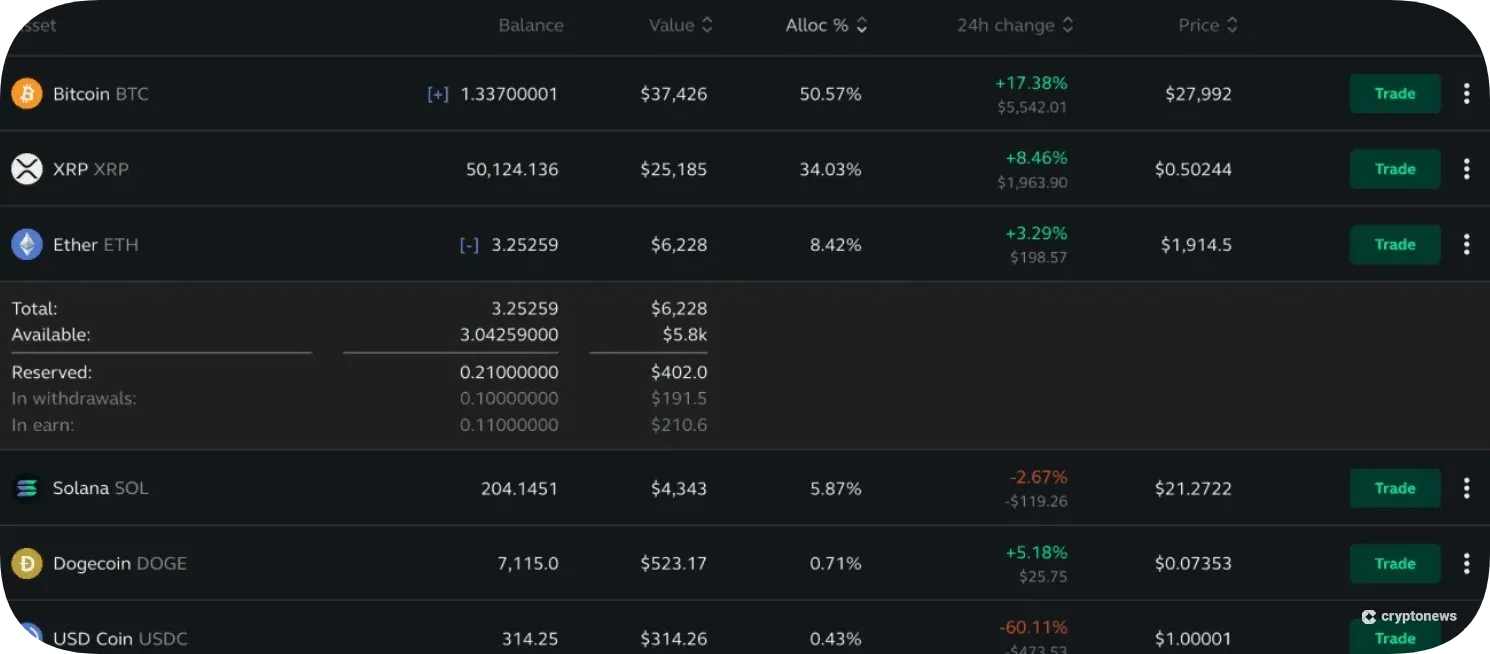The width and height of the screenshot is (1490, 654).
Task: Click the XRP coin icon
Action: 26,169
